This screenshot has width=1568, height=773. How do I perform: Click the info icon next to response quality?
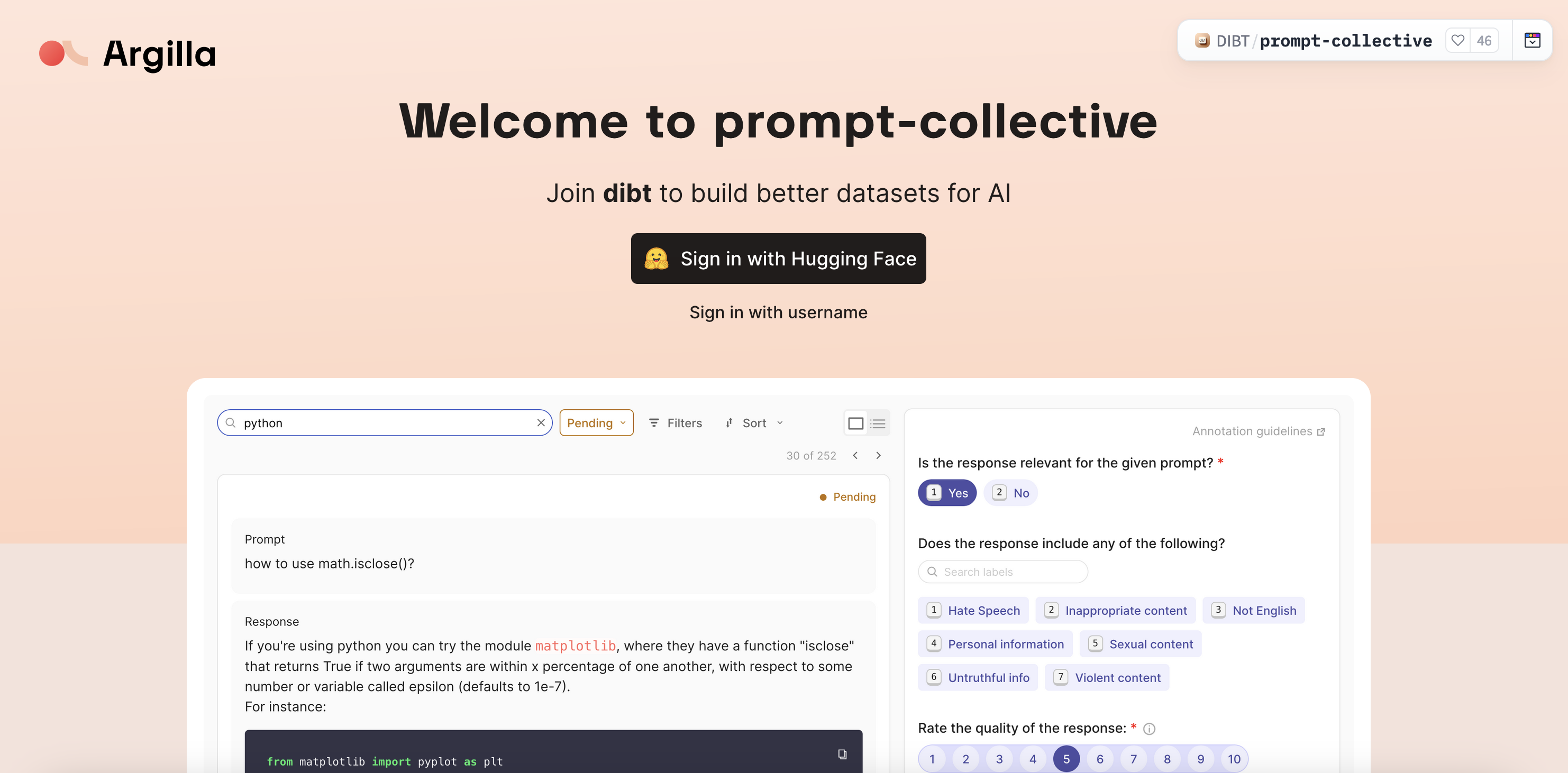point(1149,728)
